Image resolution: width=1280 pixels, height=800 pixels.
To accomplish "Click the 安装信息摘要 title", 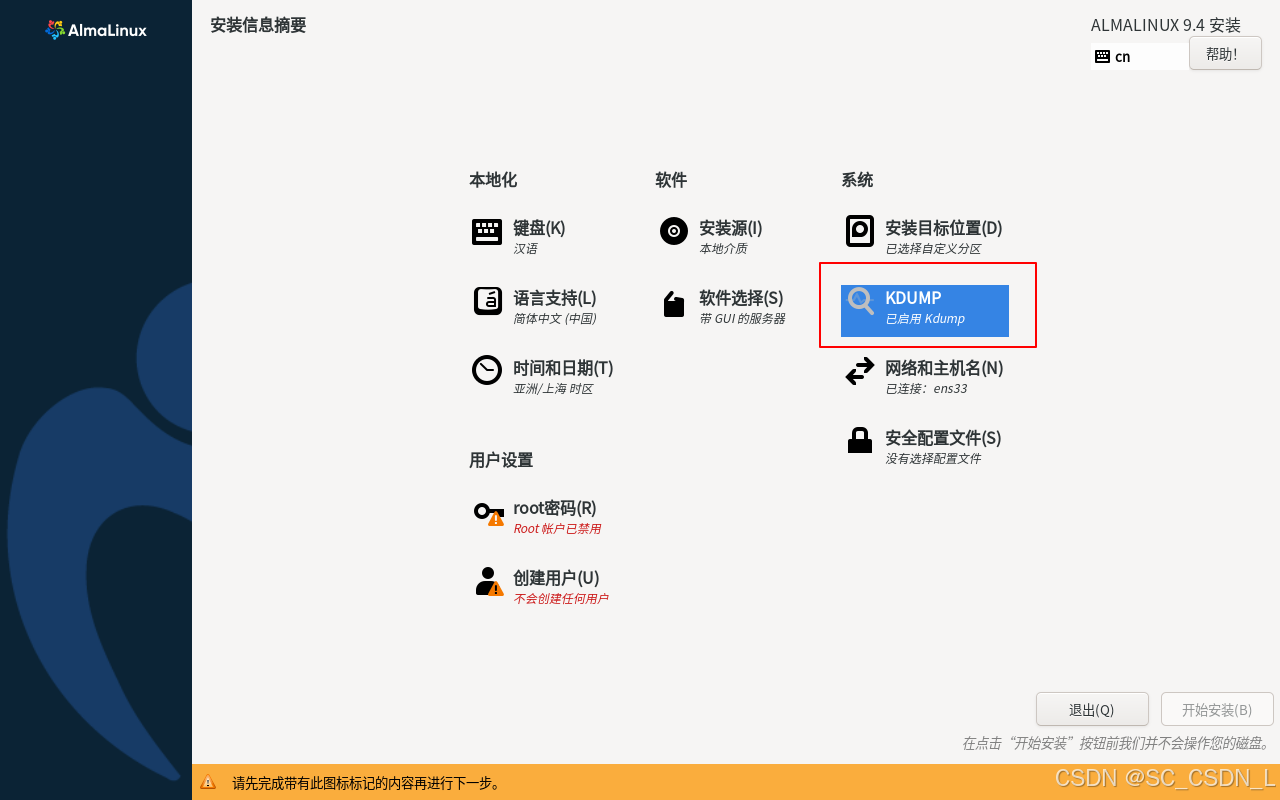I will pos(258,25).
